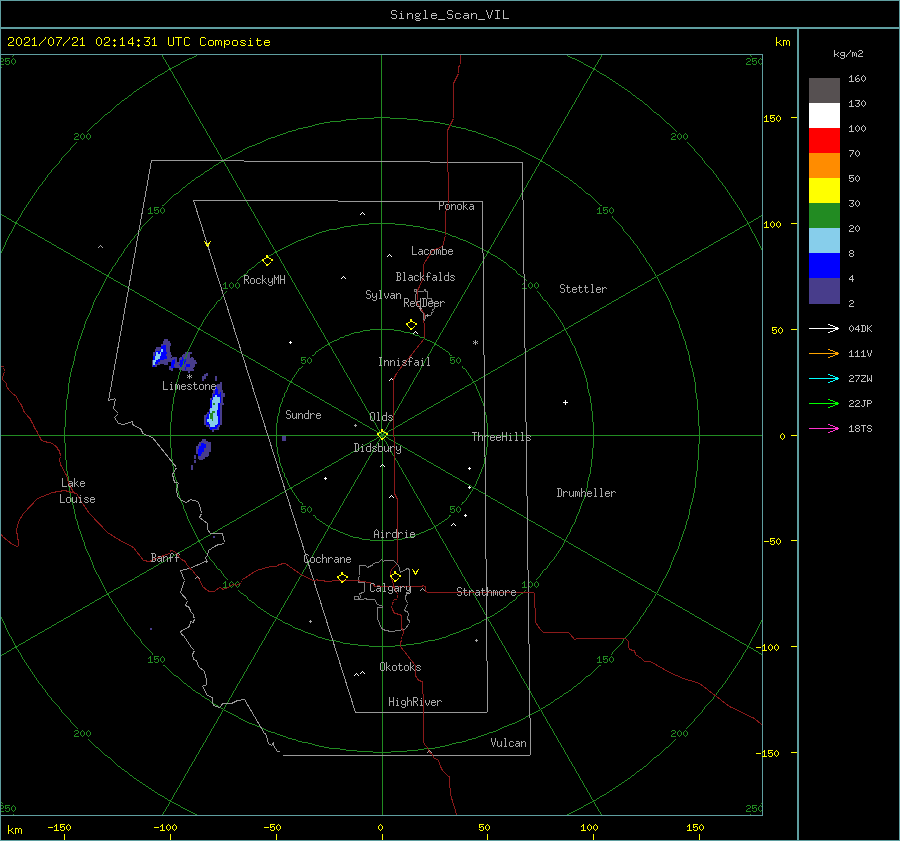The image size is (900, 841).
Task: Click the Blackfalds town label
Action: 425,277
